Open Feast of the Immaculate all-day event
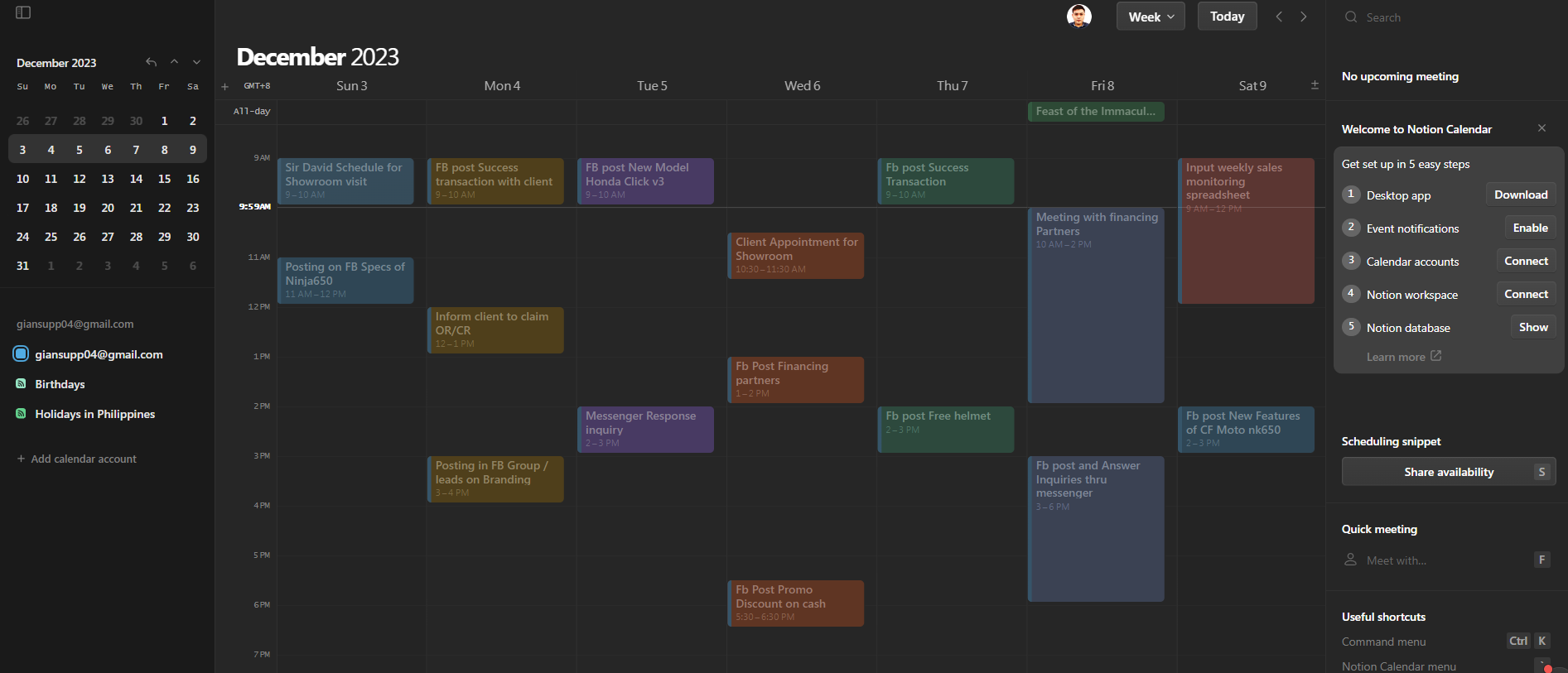This screenshot has width=1568, height=673. point(1096,111)
